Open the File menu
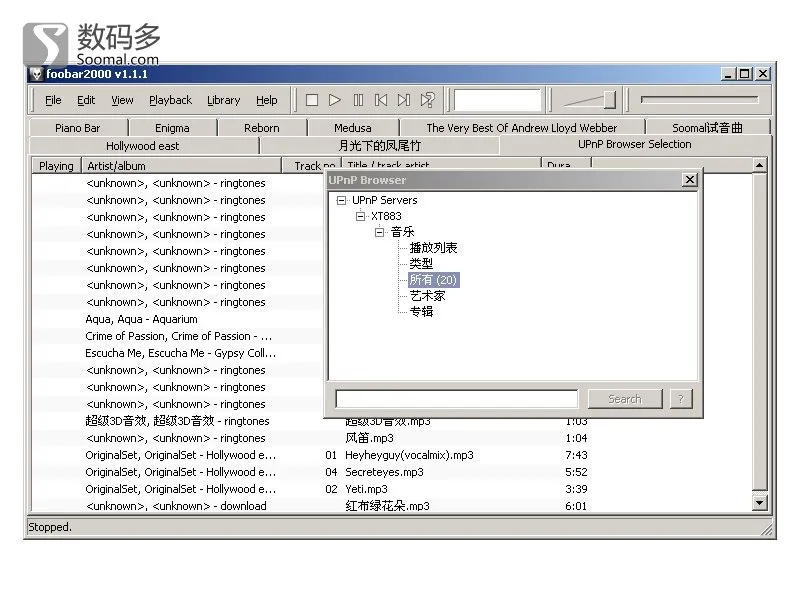 click(53, 100)
